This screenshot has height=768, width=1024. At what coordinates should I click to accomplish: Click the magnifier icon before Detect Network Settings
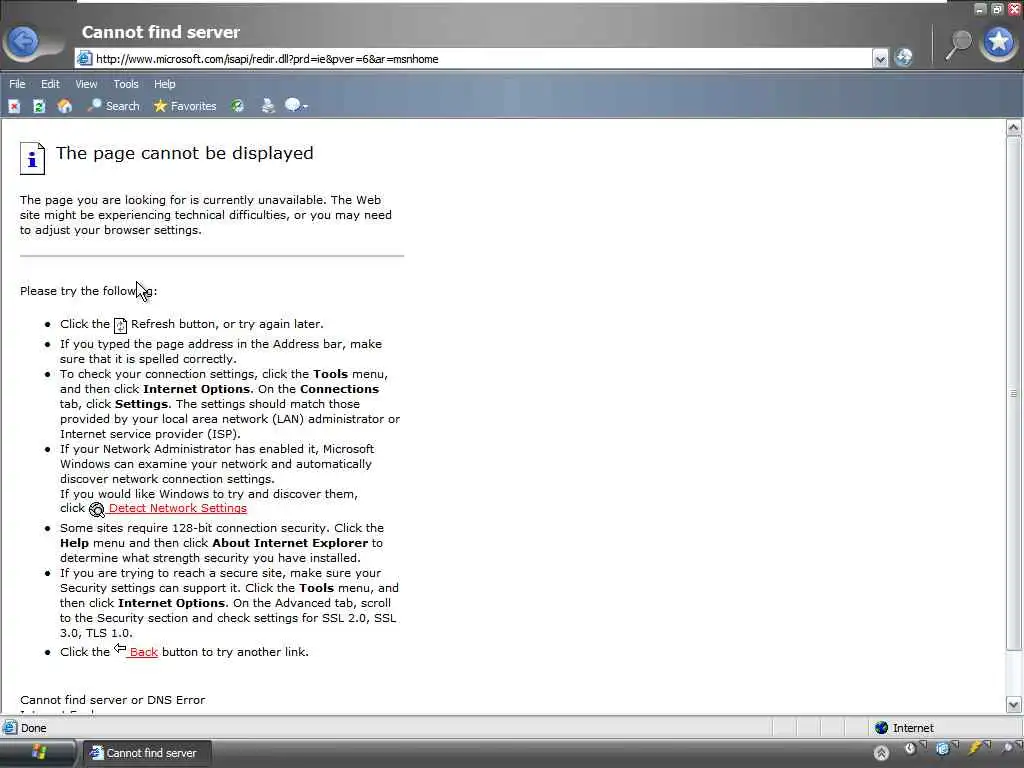point(97,509)
